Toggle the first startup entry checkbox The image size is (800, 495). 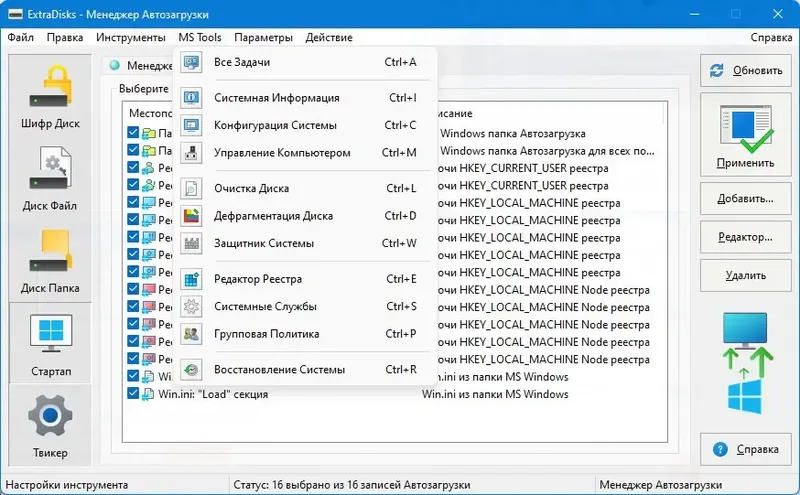click(134, 133)
